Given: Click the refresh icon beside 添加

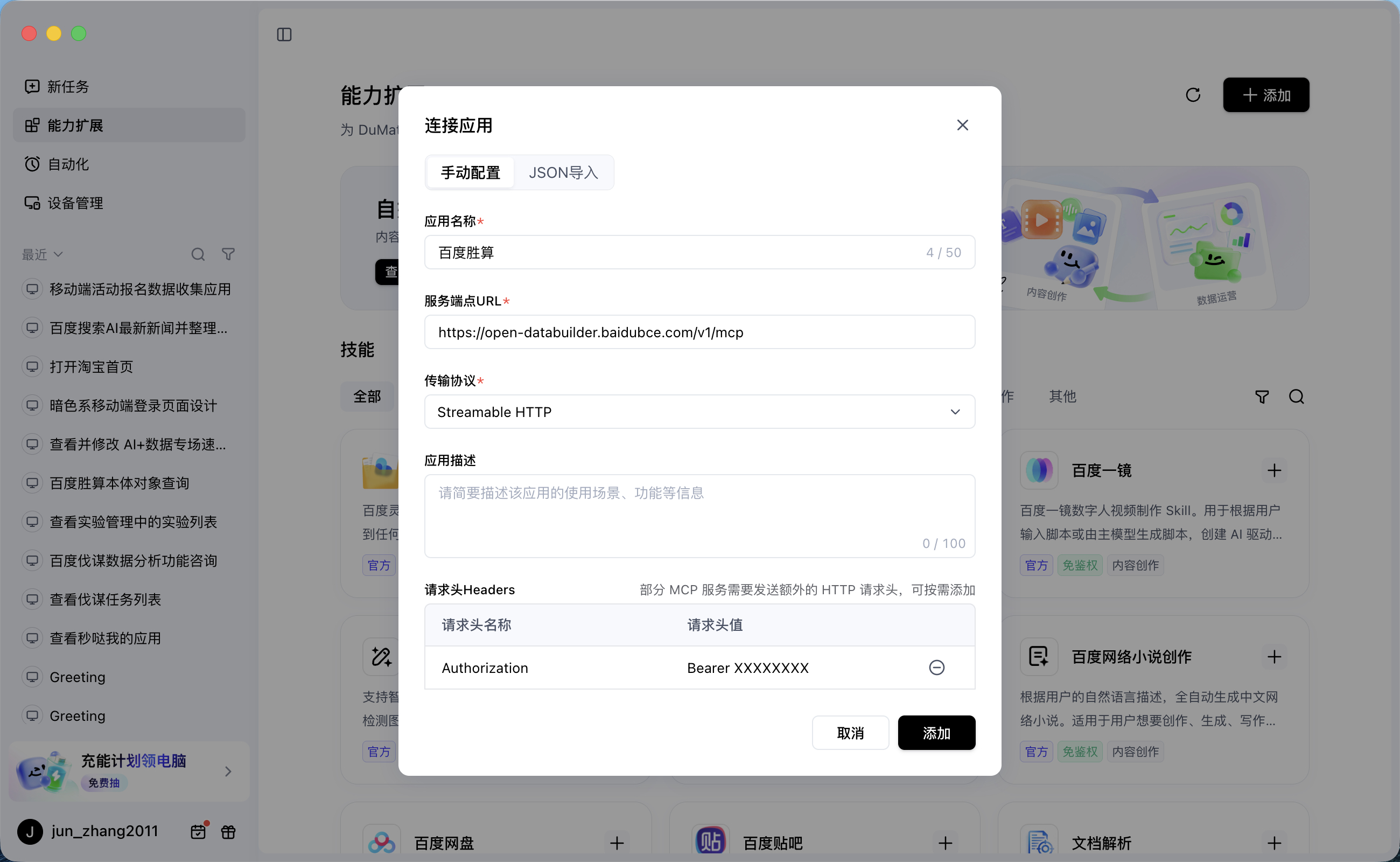Looking at the screenshot, I should click(x=1193, y=95).
